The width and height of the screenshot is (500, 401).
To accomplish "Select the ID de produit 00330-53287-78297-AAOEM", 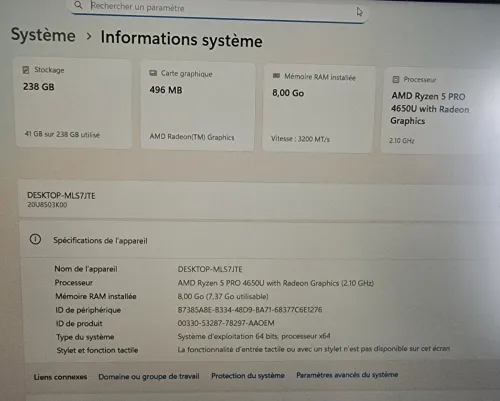I will (226, 323).
